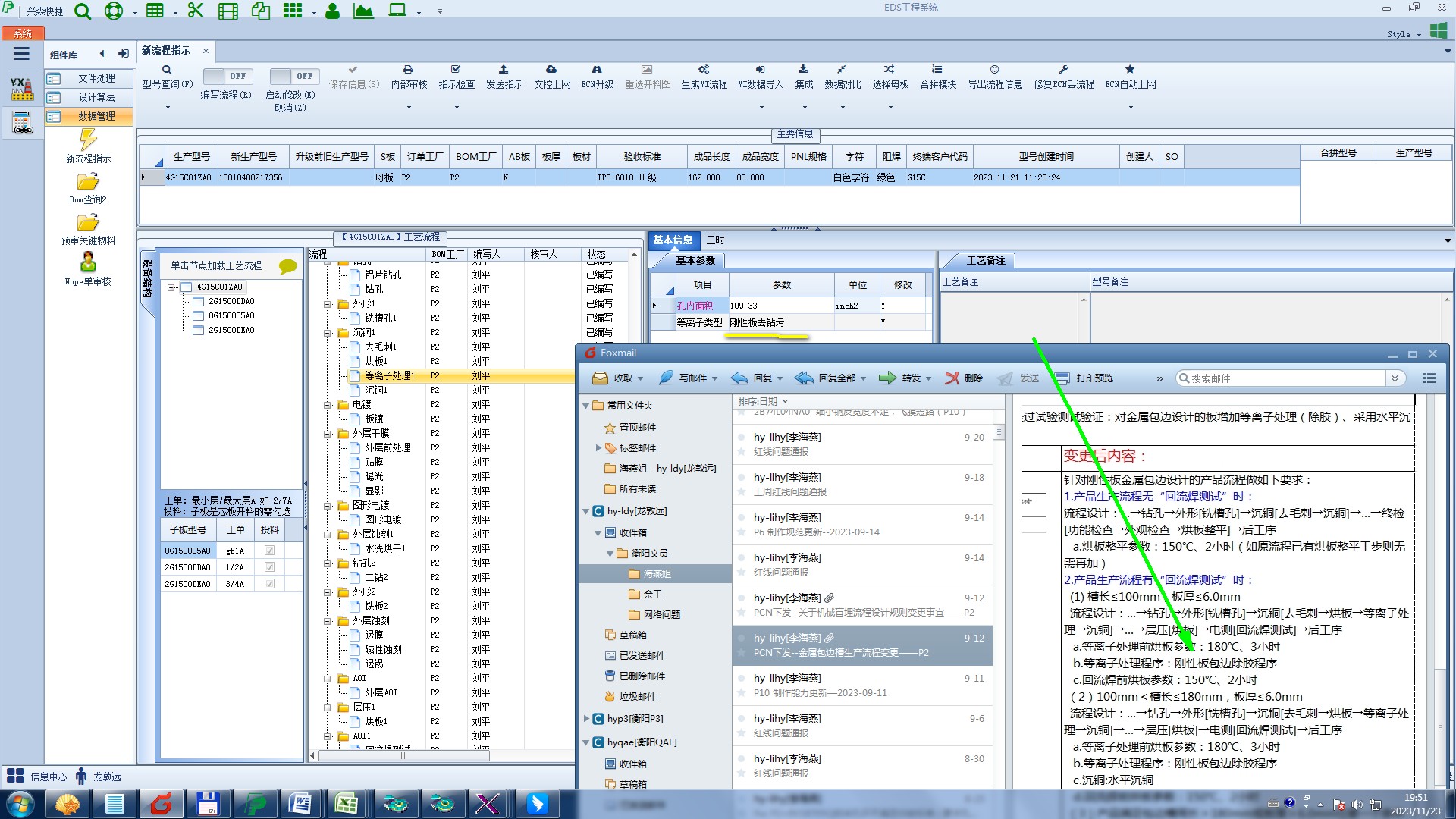
Task: Click the 内部审核 print icon
Action: click(x=408, y=70)
